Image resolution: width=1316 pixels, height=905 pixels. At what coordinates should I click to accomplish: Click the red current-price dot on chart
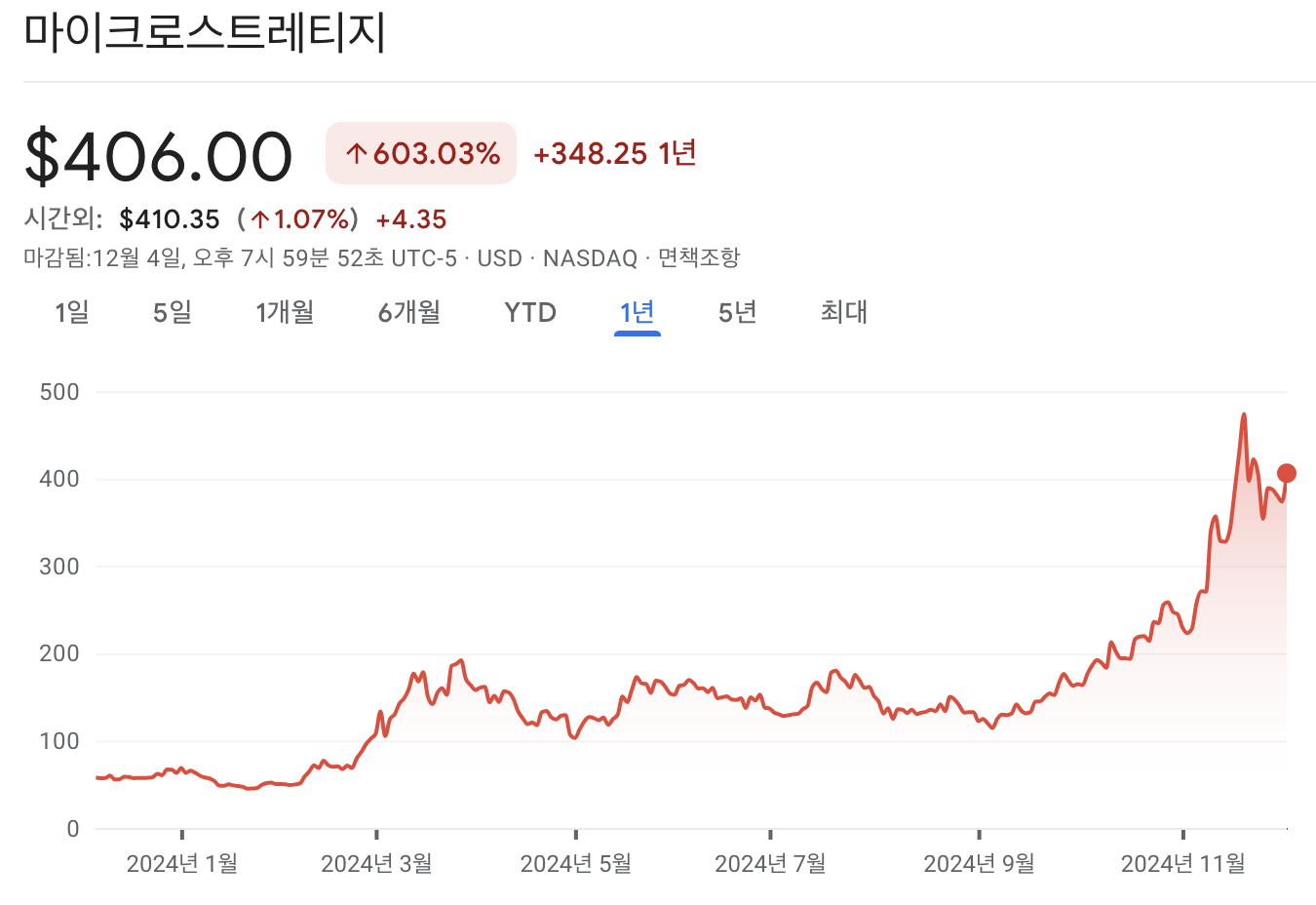(1287, 473)
